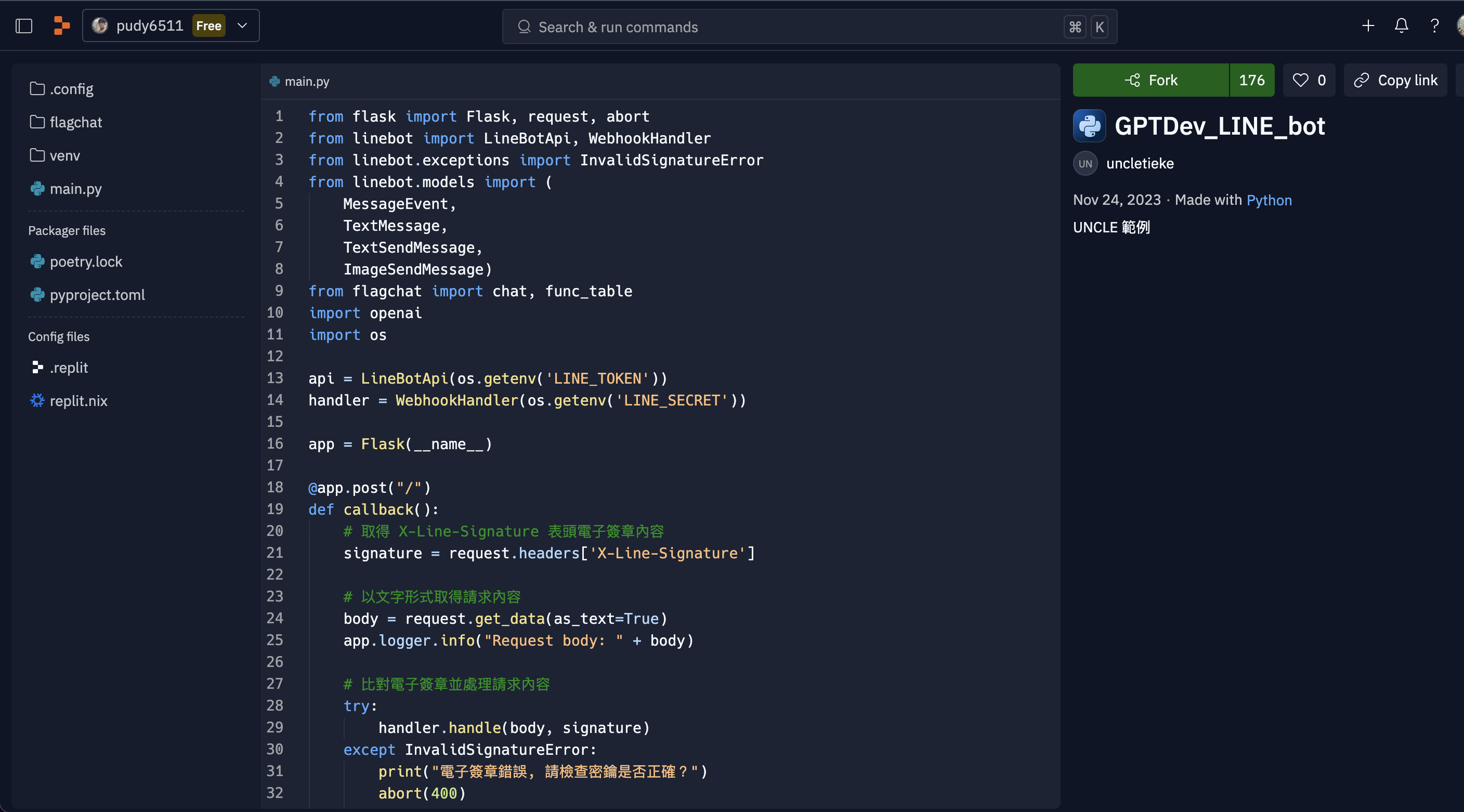Screen dimensions: 1464x812
Task: Click the Python logo next to GPTDev_LINE_bot
Action: (1089, 126)
